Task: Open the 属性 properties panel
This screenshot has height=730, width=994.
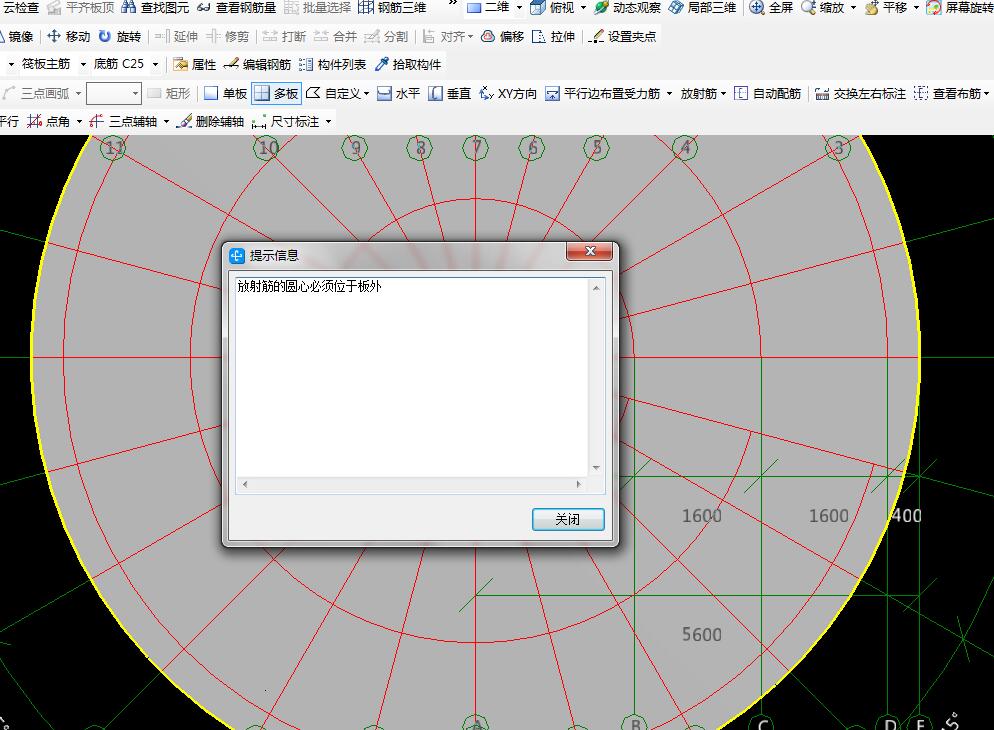Action: 195,64
